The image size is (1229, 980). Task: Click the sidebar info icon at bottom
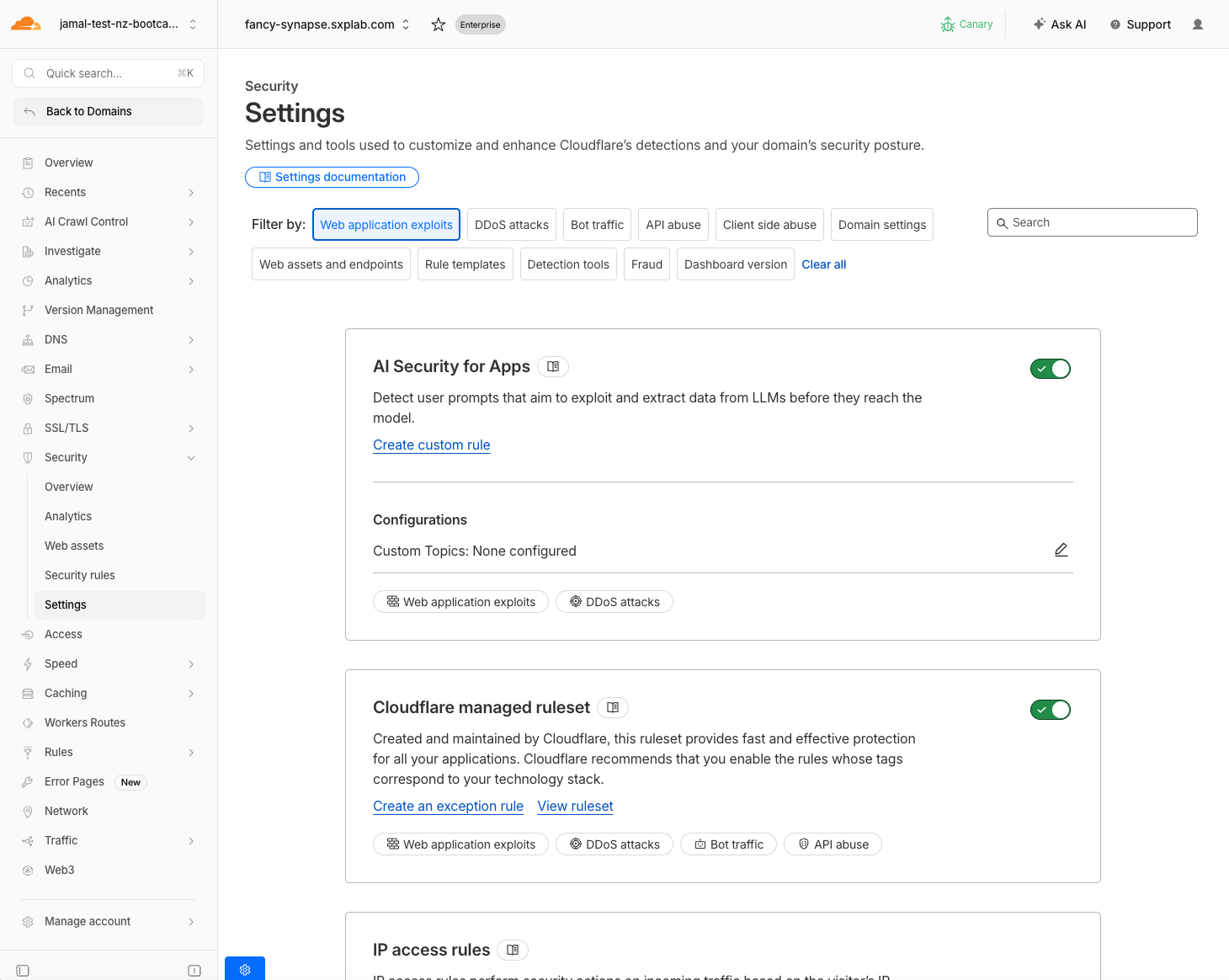[194, 971]
